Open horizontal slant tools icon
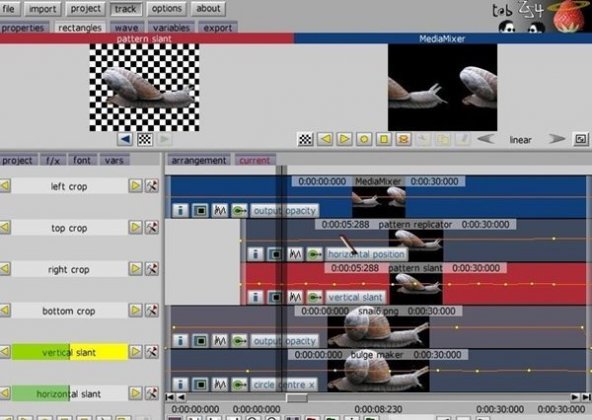This screenshot has height=420, width=592. [152, 394]
